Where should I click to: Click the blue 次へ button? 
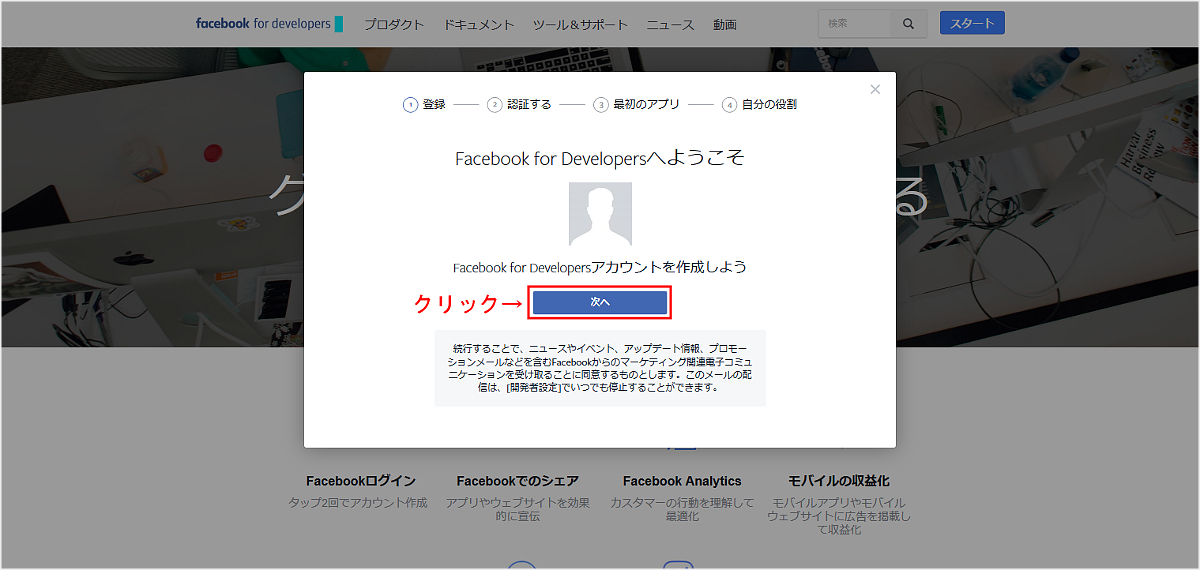coord(599,302)
